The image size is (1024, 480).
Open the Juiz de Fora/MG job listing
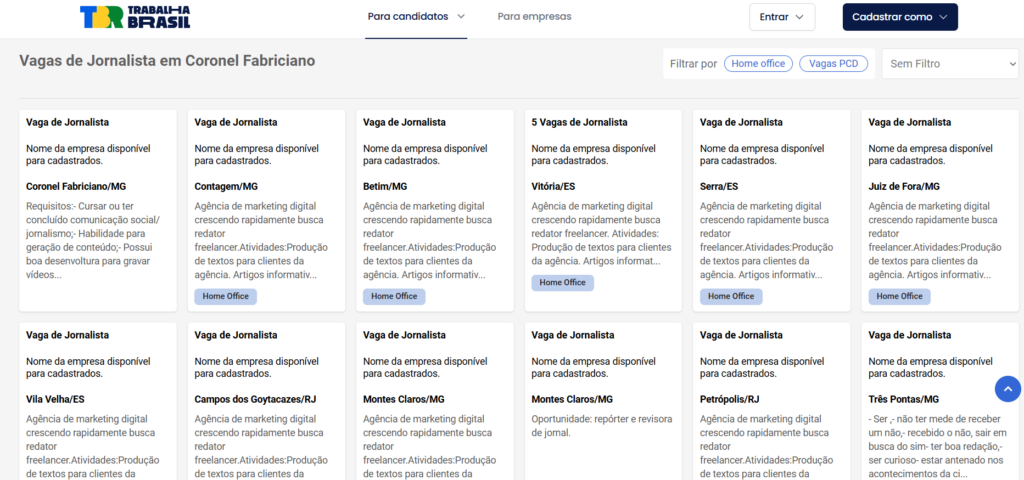point(940,210)
